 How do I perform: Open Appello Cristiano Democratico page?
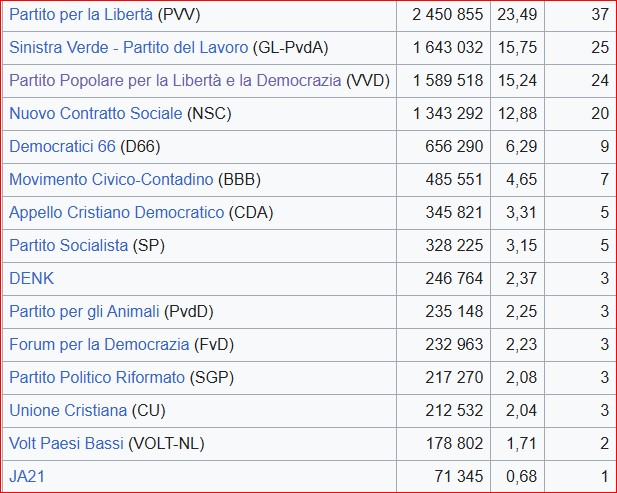click(117, 213)
